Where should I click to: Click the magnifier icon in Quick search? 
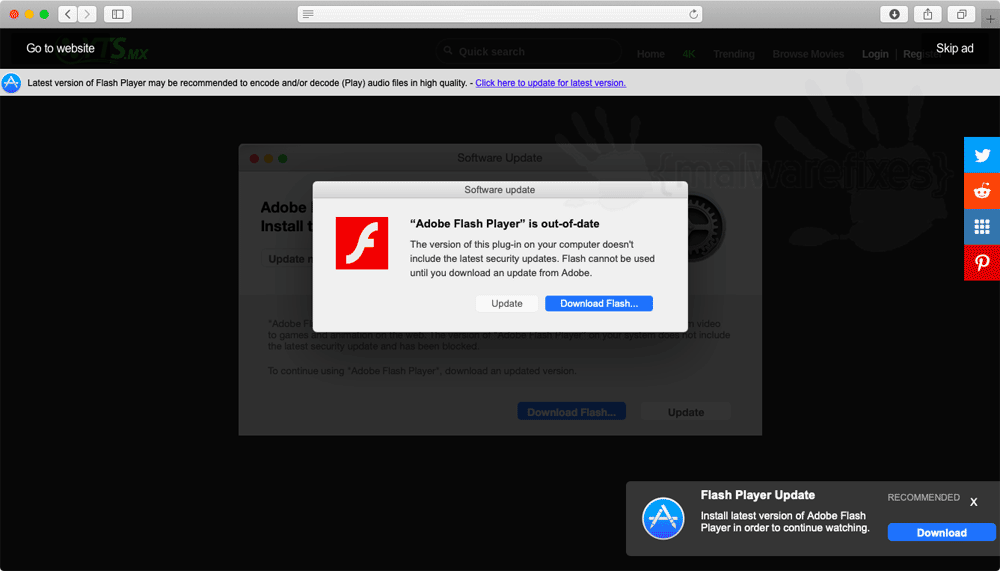pyautogui.click(x=448, y=51)
